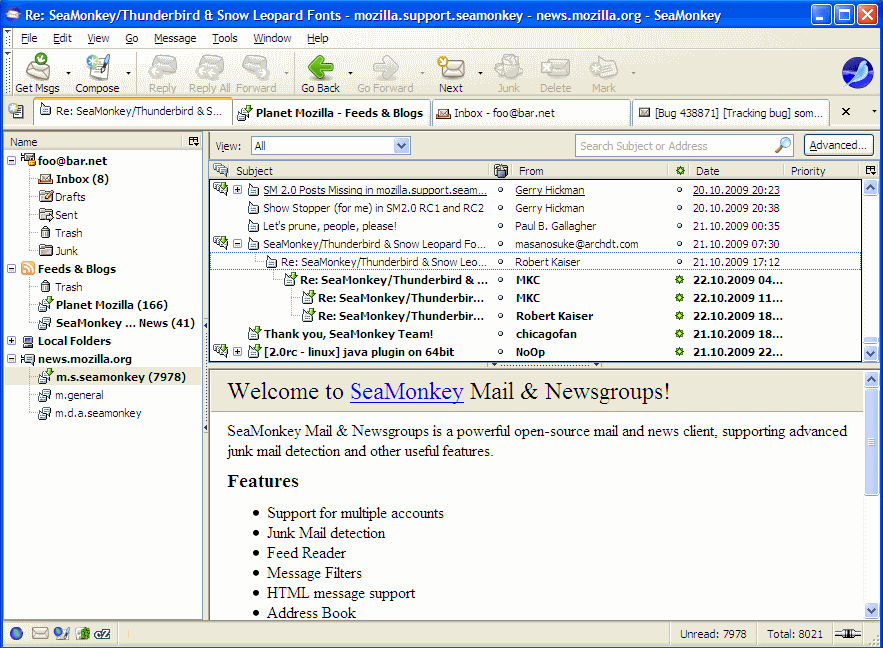
Task: Collapse the SeaMonkey/Thunderbird Snow Leopard thread
Action: 238,244
